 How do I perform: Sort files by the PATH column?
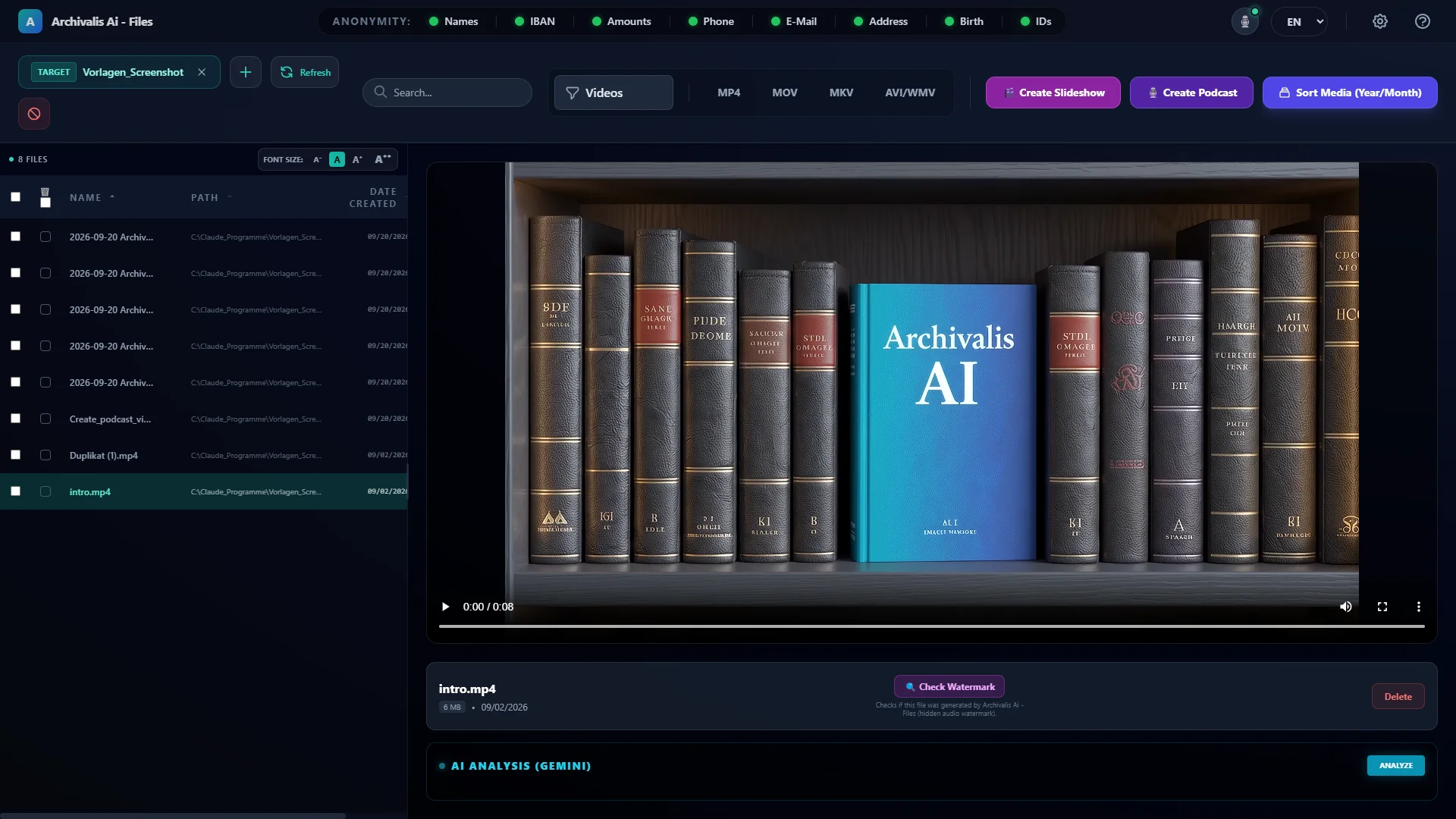(x=211, y=197)
